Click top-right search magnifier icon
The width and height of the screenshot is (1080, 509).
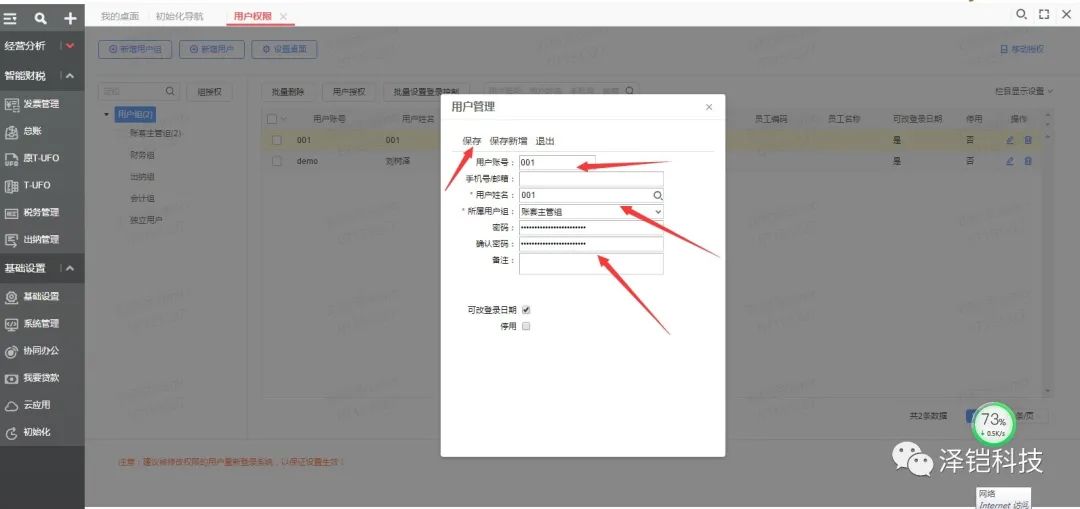pyautogui.click(x=1021, y=14)
